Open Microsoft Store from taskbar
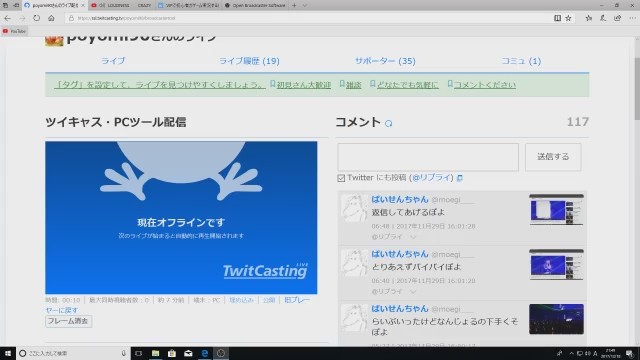Screen dimensions: 640x360 pyautogui.click(x=172, y=353)
